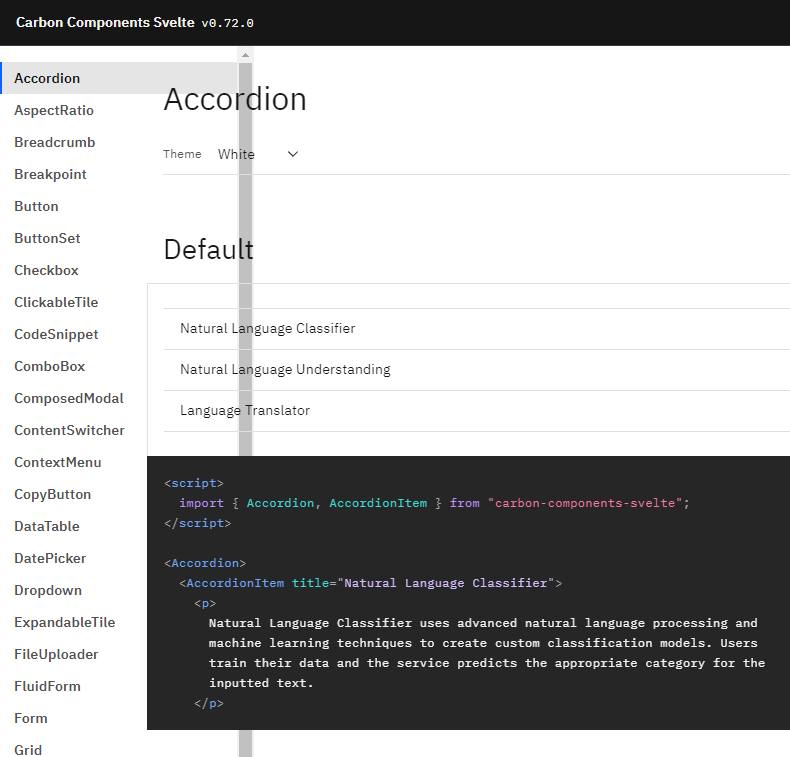Go to the Form component page
790x757 pixels.
click(x=31, y=718)
